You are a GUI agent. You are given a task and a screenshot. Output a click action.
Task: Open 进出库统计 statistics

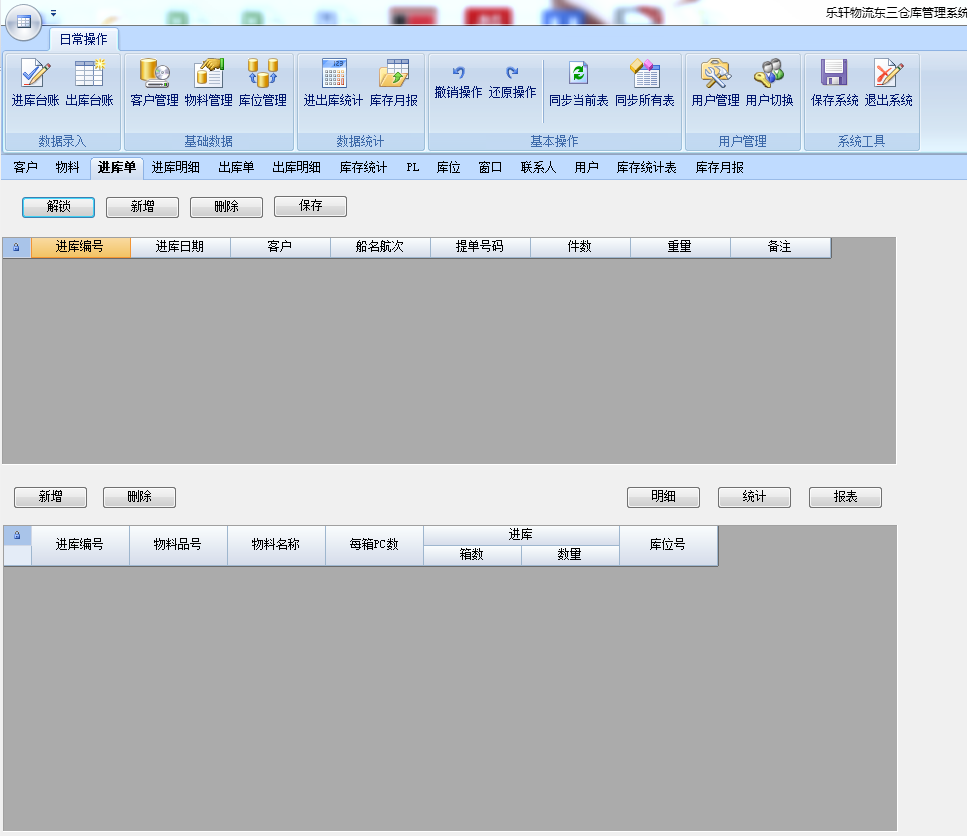[x=333, y=83]
